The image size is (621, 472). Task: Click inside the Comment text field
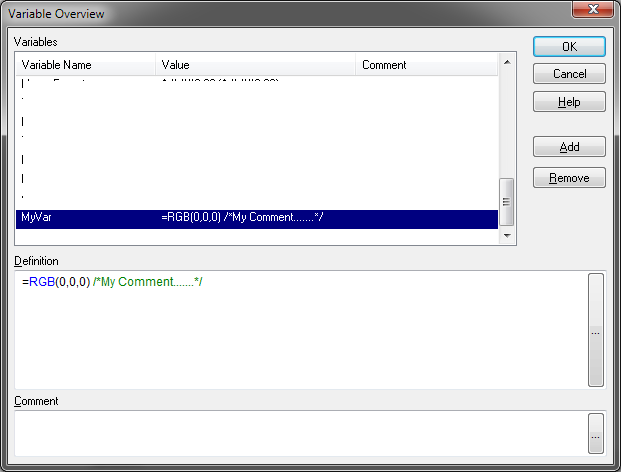click(301, 433)
